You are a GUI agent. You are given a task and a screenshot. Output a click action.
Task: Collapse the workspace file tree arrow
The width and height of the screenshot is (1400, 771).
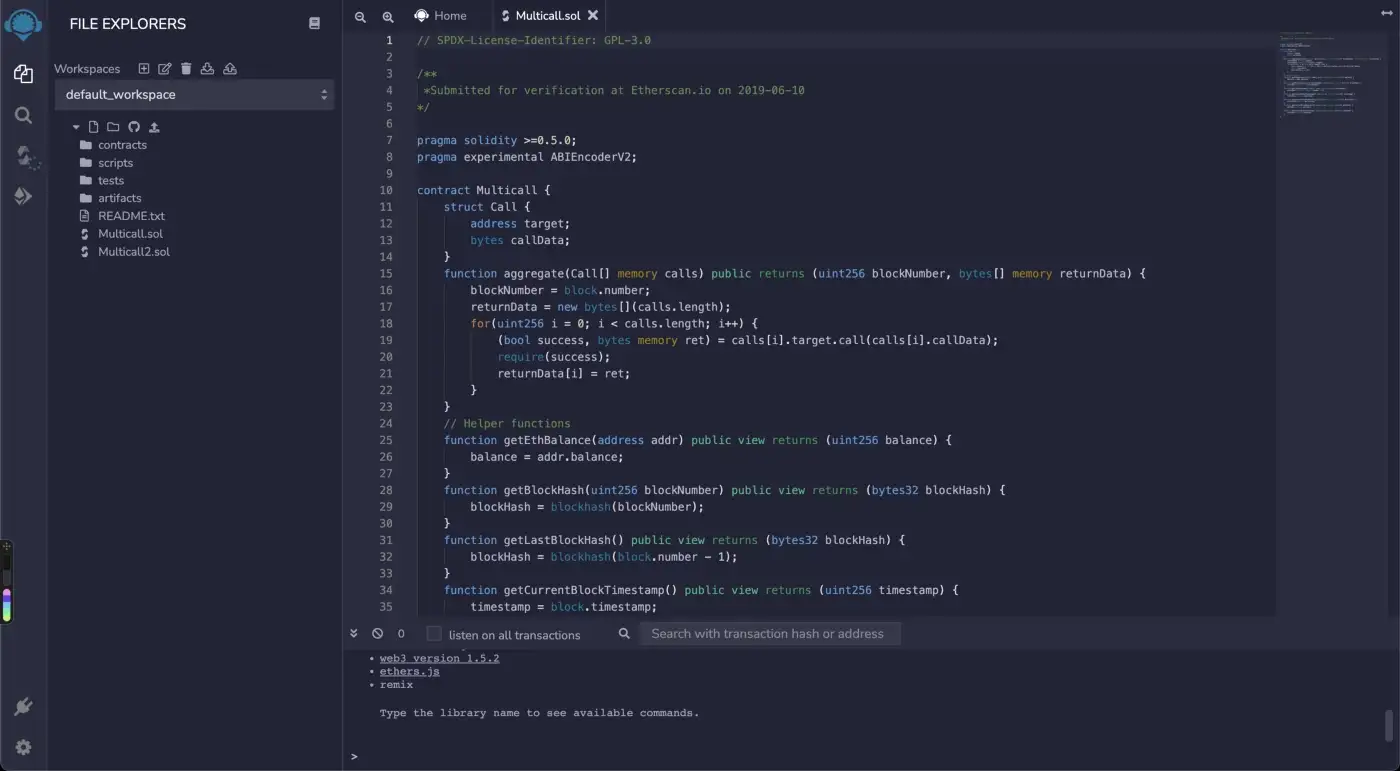[x=76, y=127]
